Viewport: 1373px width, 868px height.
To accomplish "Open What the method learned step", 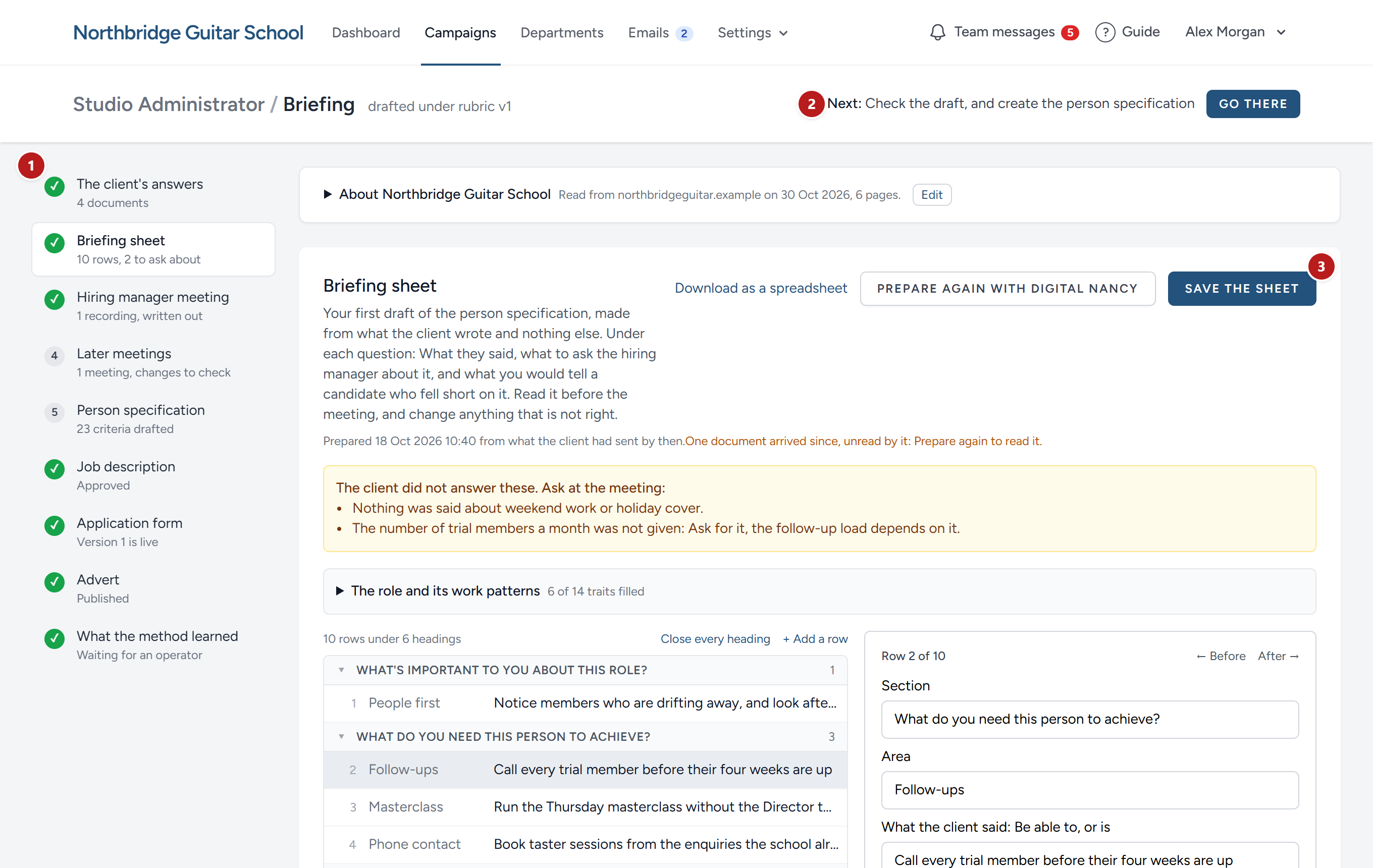I will click(153, 644).
